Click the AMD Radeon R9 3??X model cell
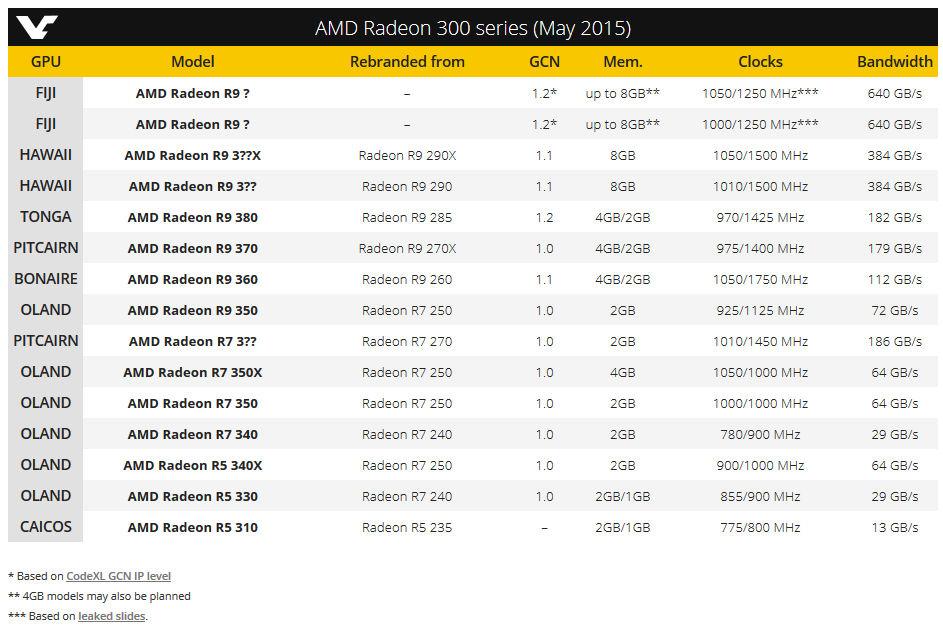 pyautogui.click(x=192, y=155)
